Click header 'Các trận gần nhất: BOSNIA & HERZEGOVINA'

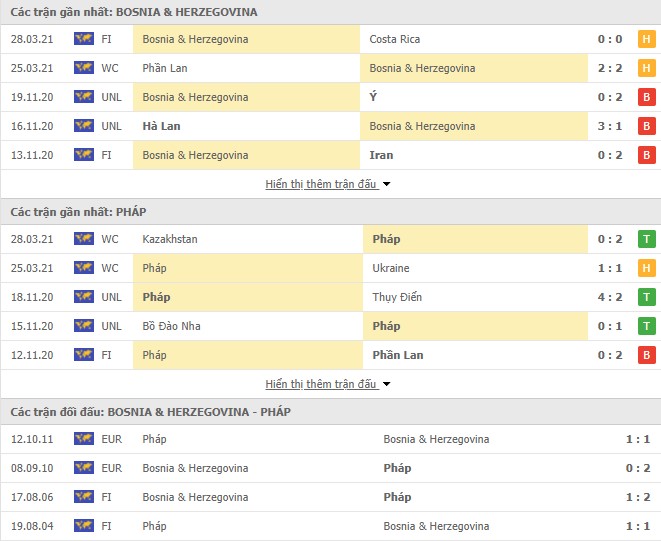pos(134,12)
